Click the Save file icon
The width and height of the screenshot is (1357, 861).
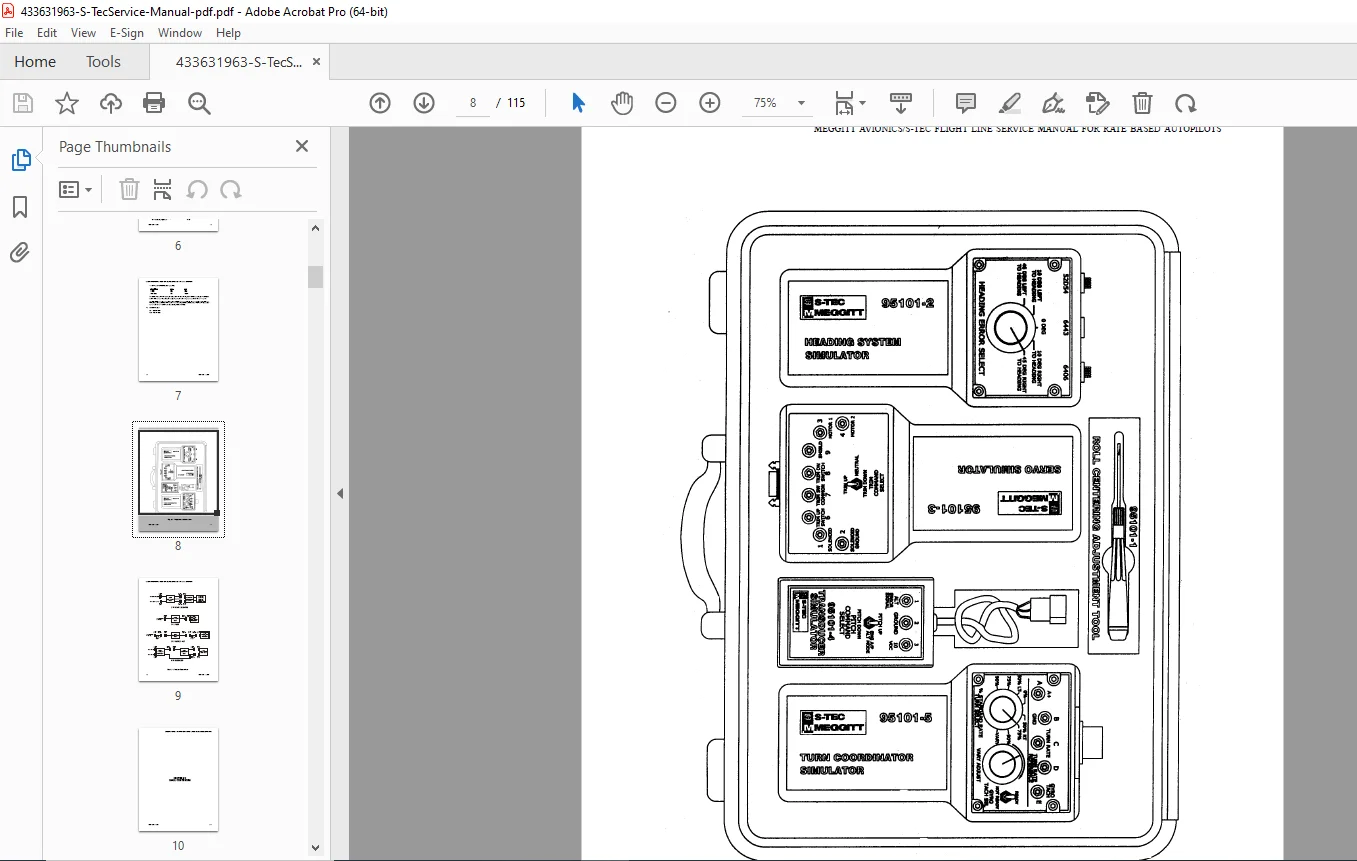pyautogui.click(x=22, y=103)
